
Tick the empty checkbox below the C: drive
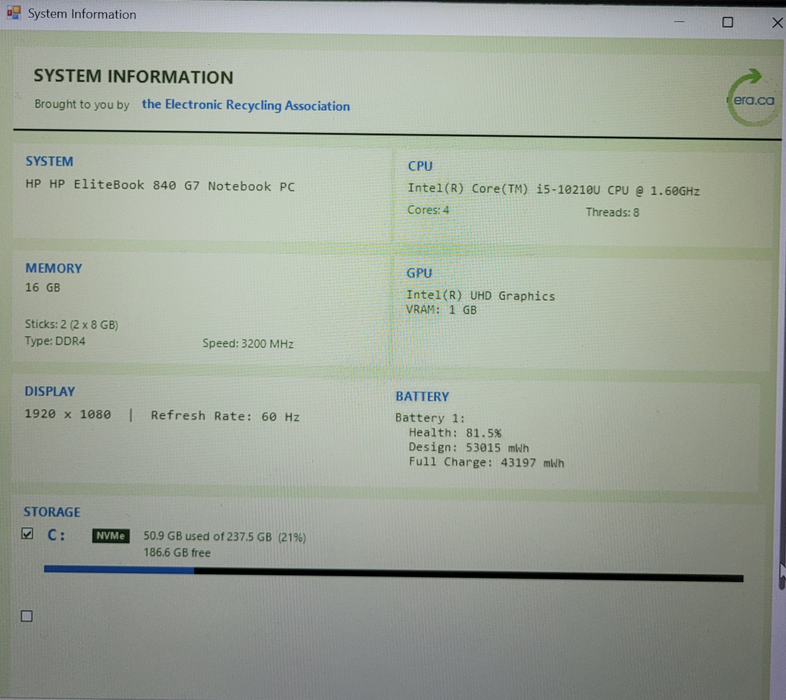tap(27, 616)
